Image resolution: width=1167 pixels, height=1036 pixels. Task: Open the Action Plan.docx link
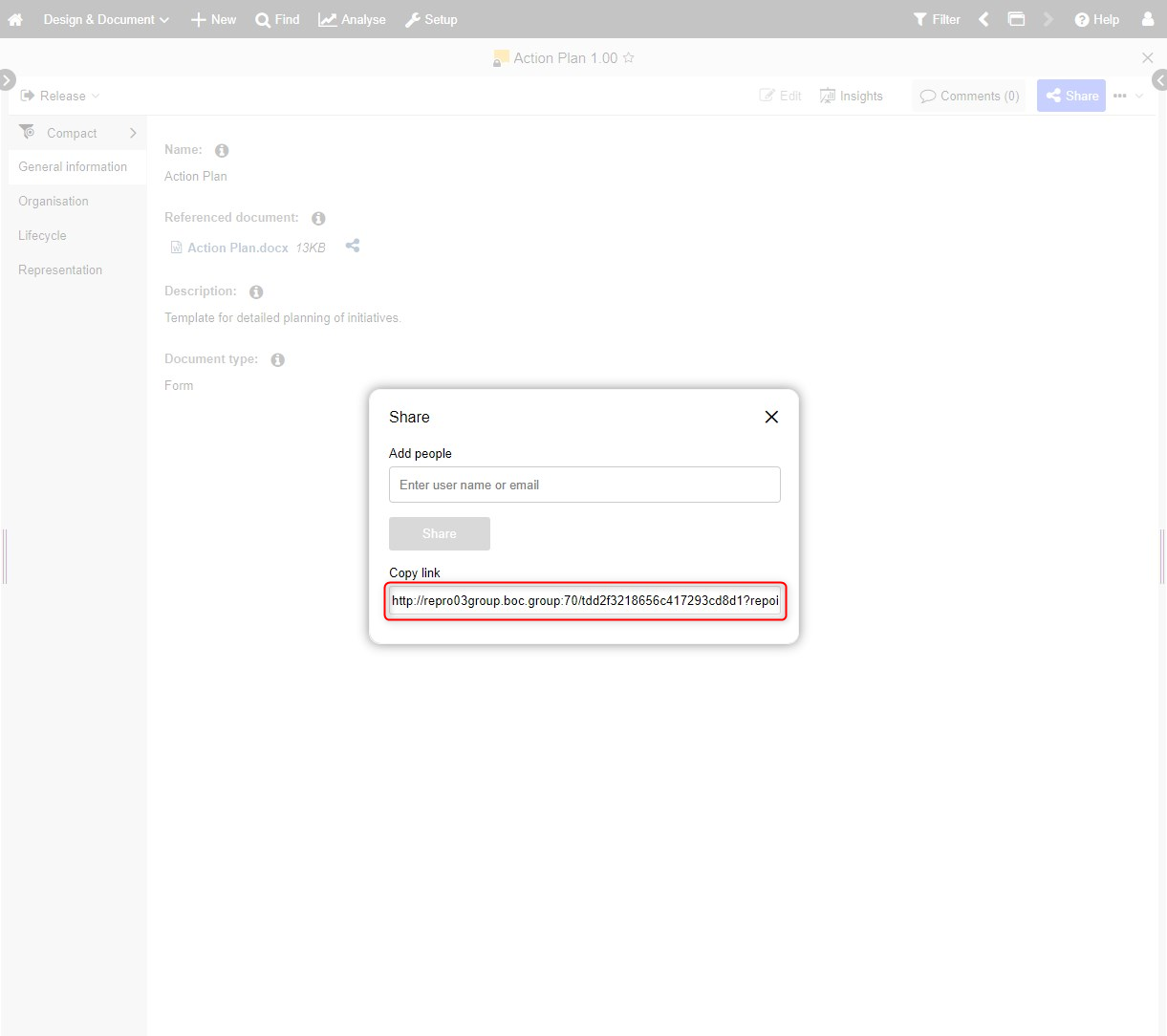[238, 248]
